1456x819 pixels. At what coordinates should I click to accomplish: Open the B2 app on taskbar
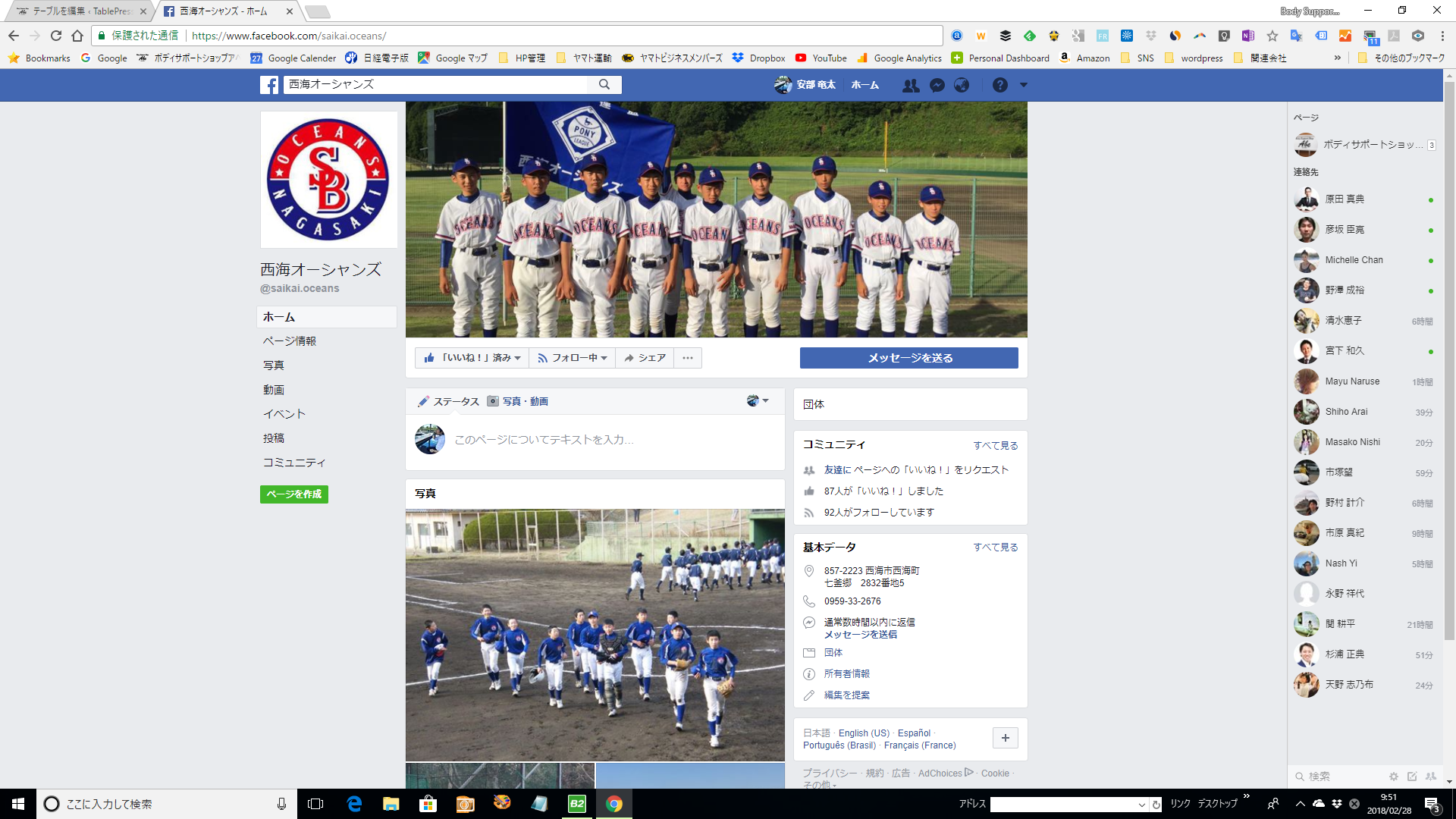coord(577,804)
